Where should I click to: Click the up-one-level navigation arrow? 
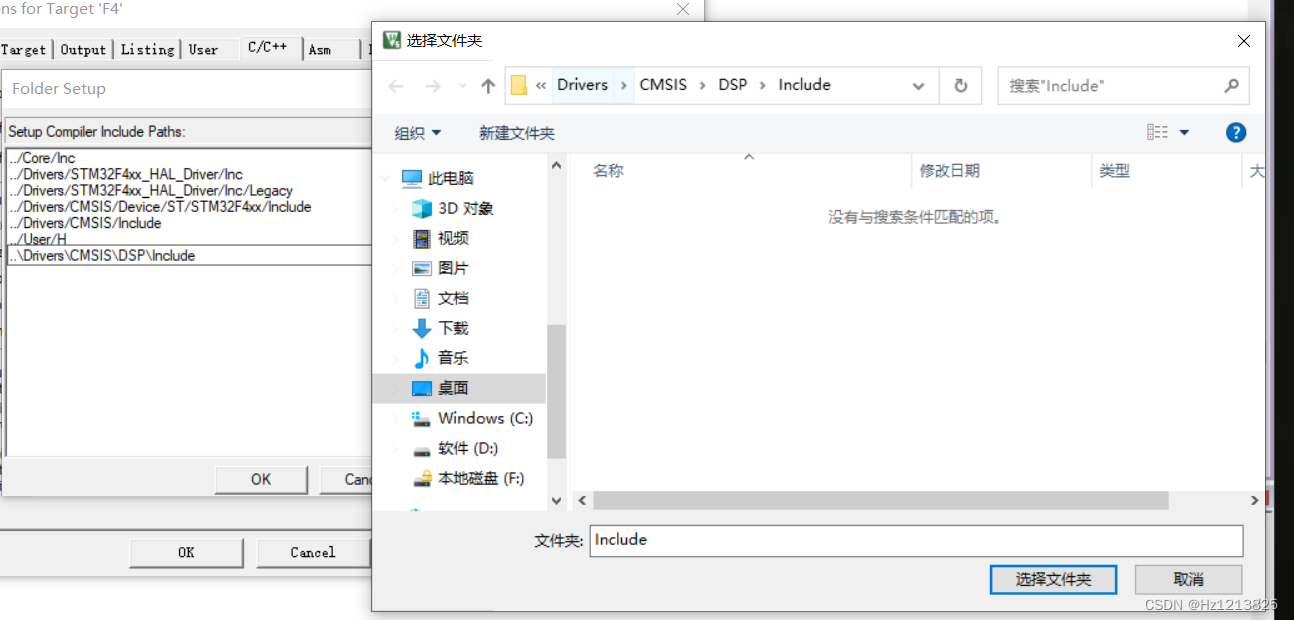(x=487, y=85)
